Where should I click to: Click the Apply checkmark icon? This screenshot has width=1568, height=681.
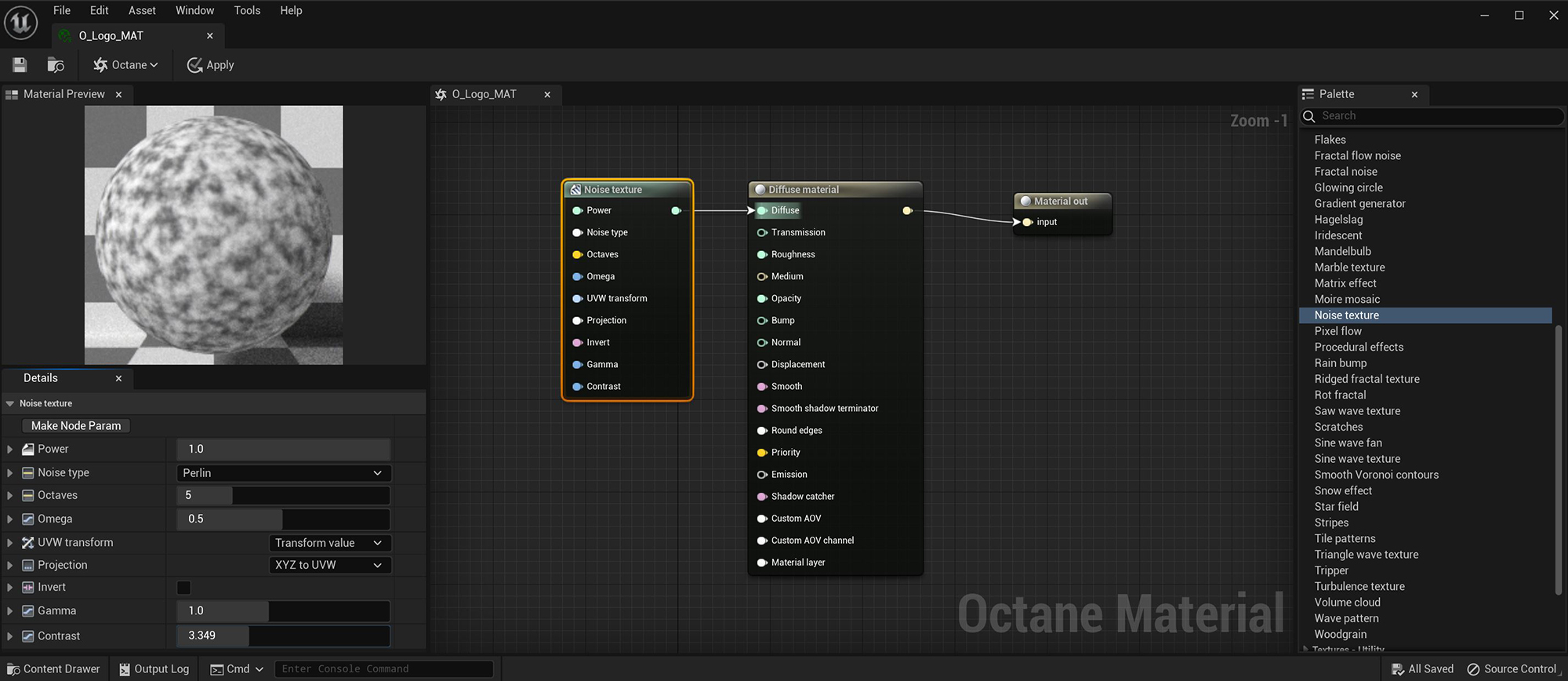(194, 65)
